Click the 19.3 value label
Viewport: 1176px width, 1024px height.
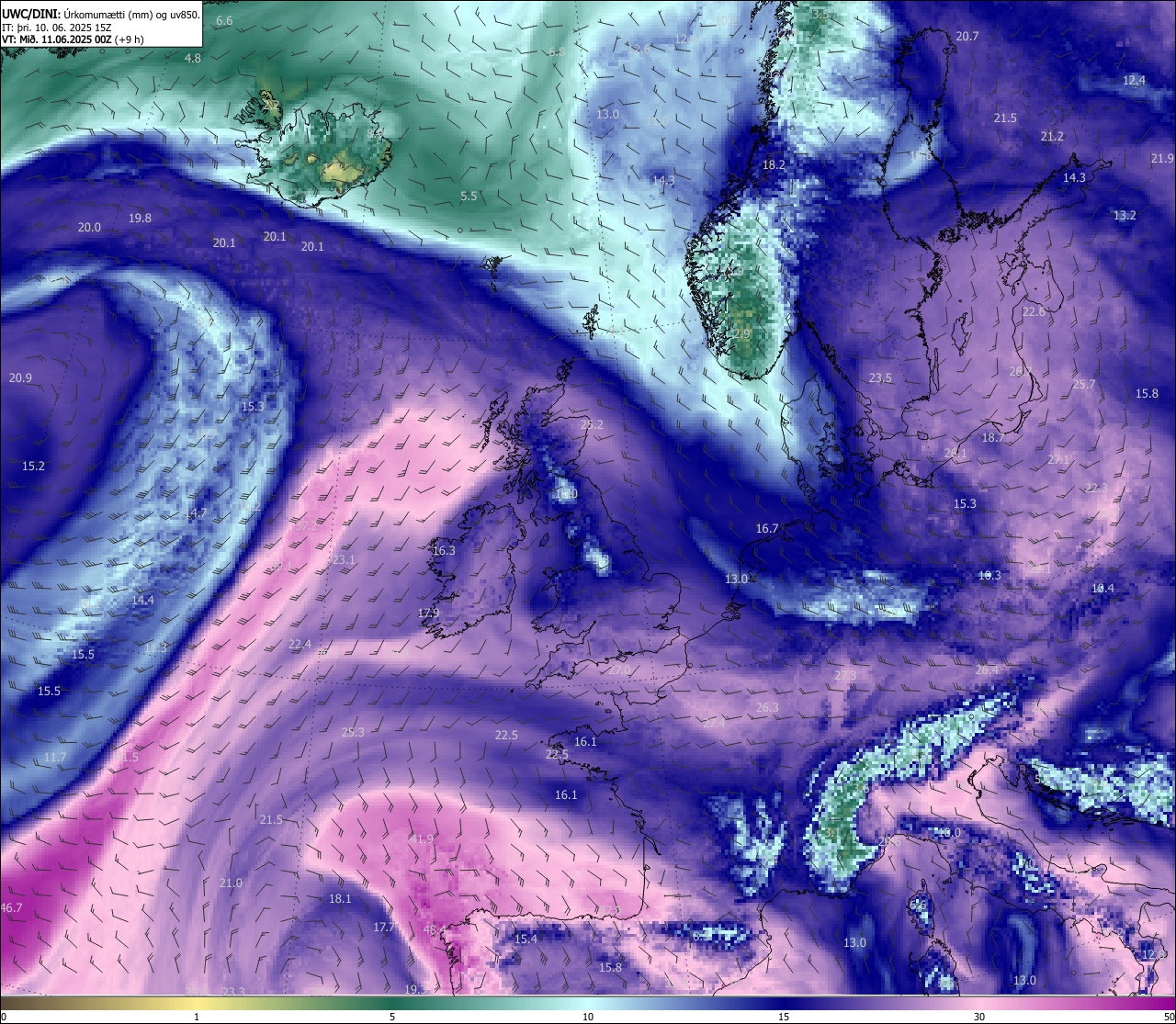pyautogui.click(x=416, y=988)
